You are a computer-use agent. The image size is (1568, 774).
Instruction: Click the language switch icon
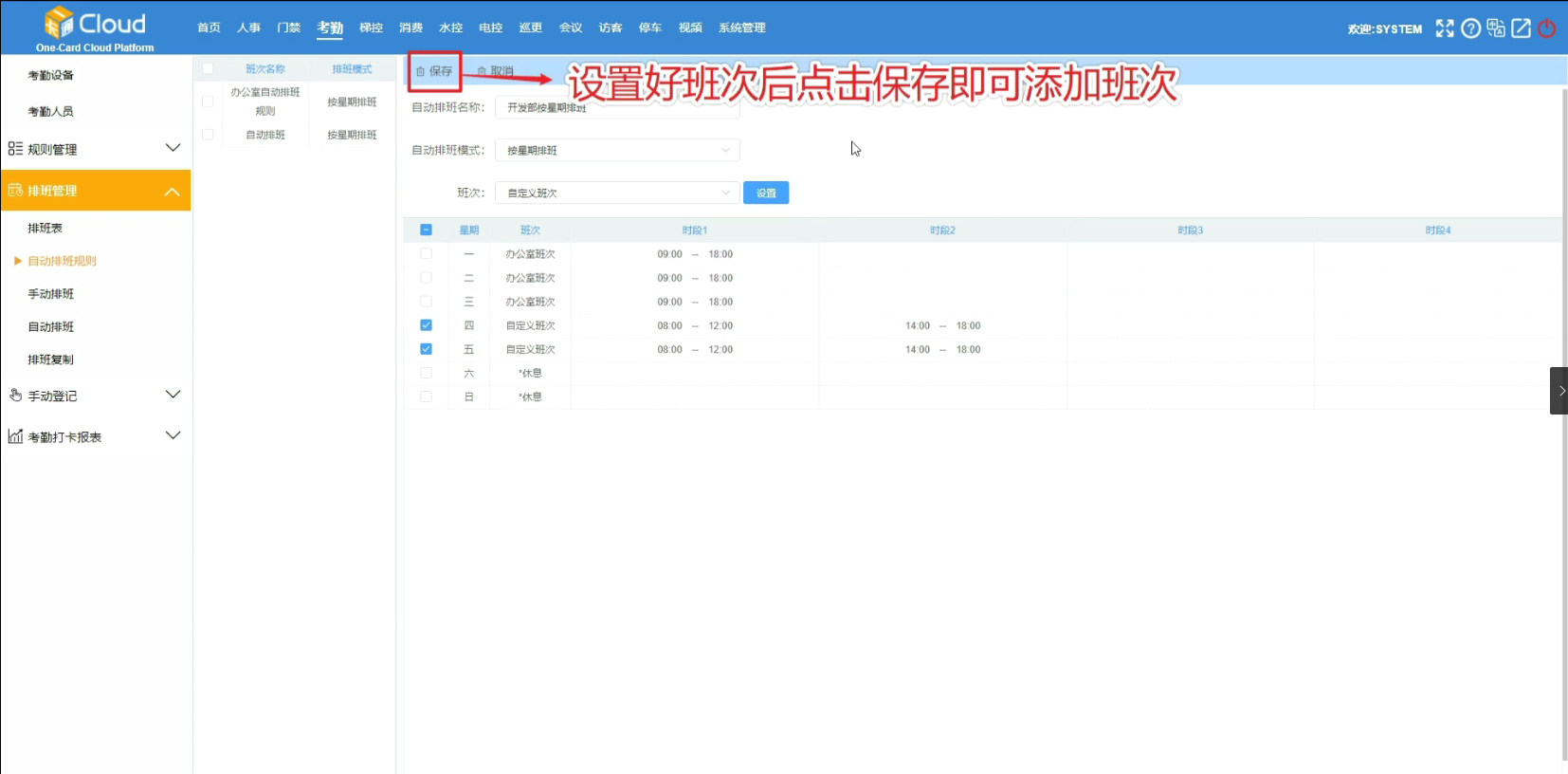pyautogui.click(x=1496, y=28)
